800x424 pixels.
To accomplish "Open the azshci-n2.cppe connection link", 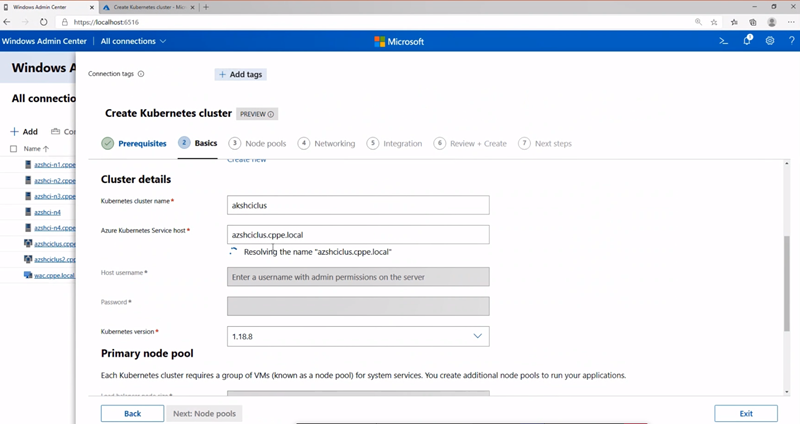I will click(x=55, y=180).
